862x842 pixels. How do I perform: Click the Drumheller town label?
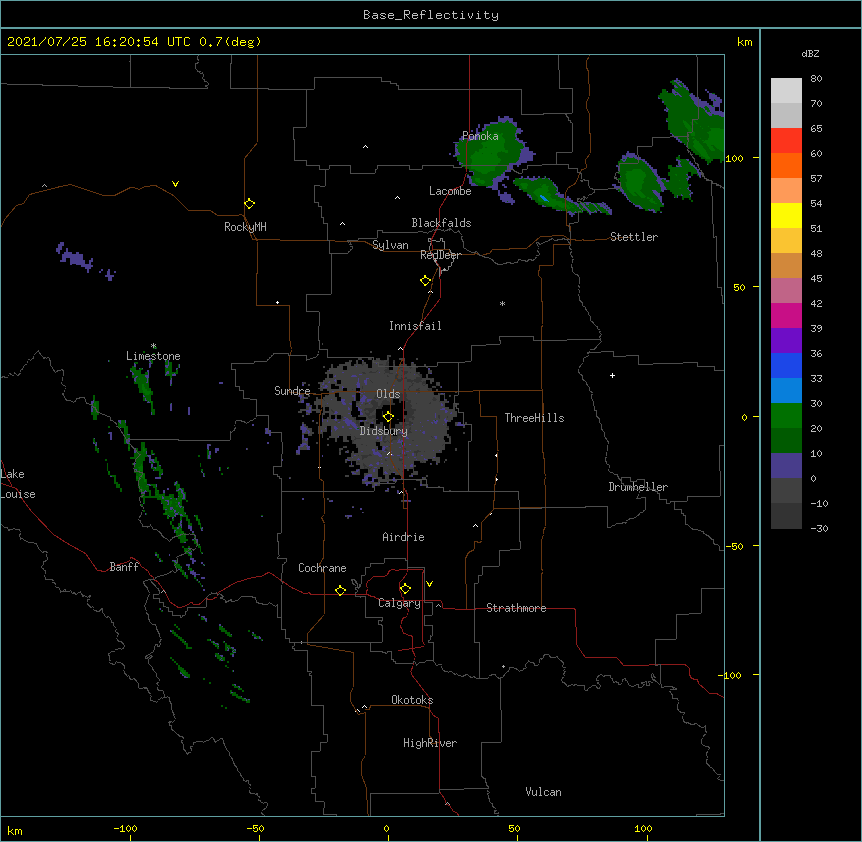[x=638, y=487]
